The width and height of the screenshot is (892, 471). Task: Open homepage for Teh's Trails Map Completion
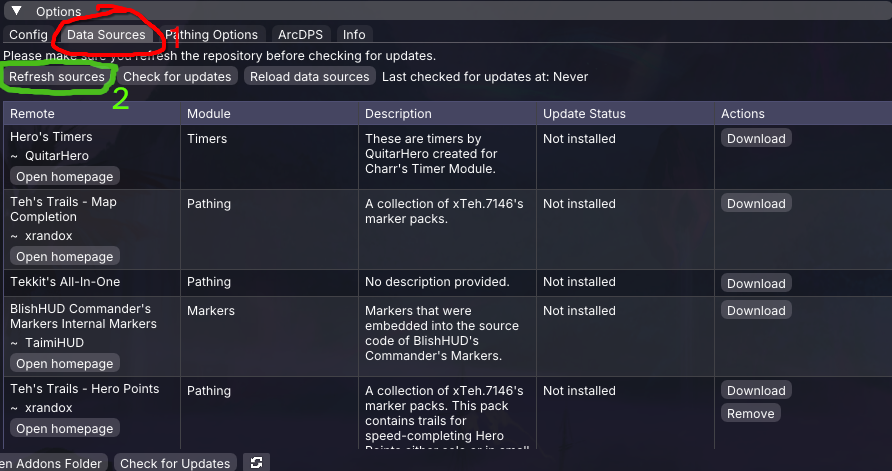(x=64, y=256)
